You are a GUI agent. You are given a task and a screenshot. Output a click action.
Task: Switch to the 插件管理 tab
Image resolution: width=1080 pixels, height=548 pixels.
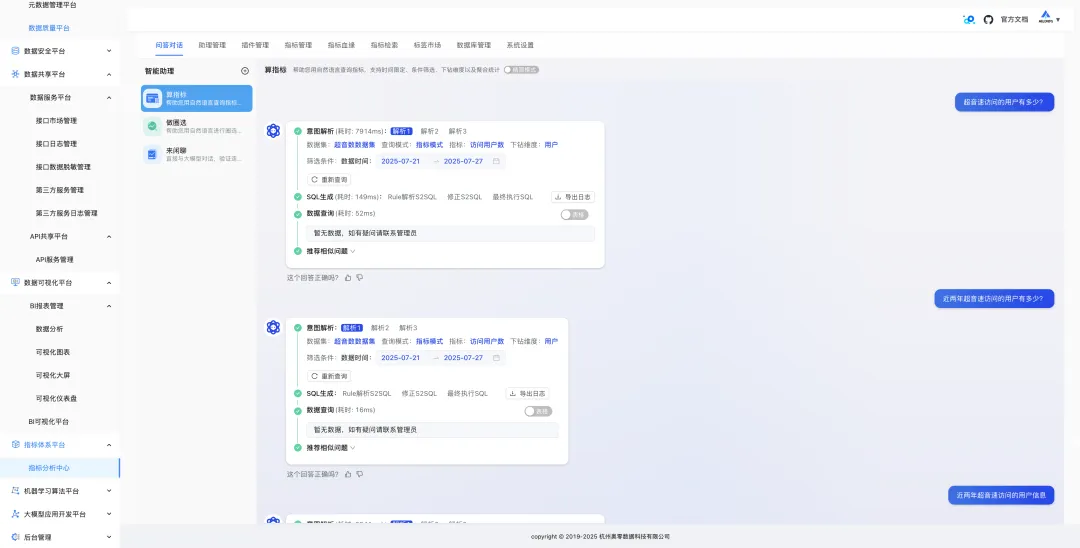tap(255, 45)
